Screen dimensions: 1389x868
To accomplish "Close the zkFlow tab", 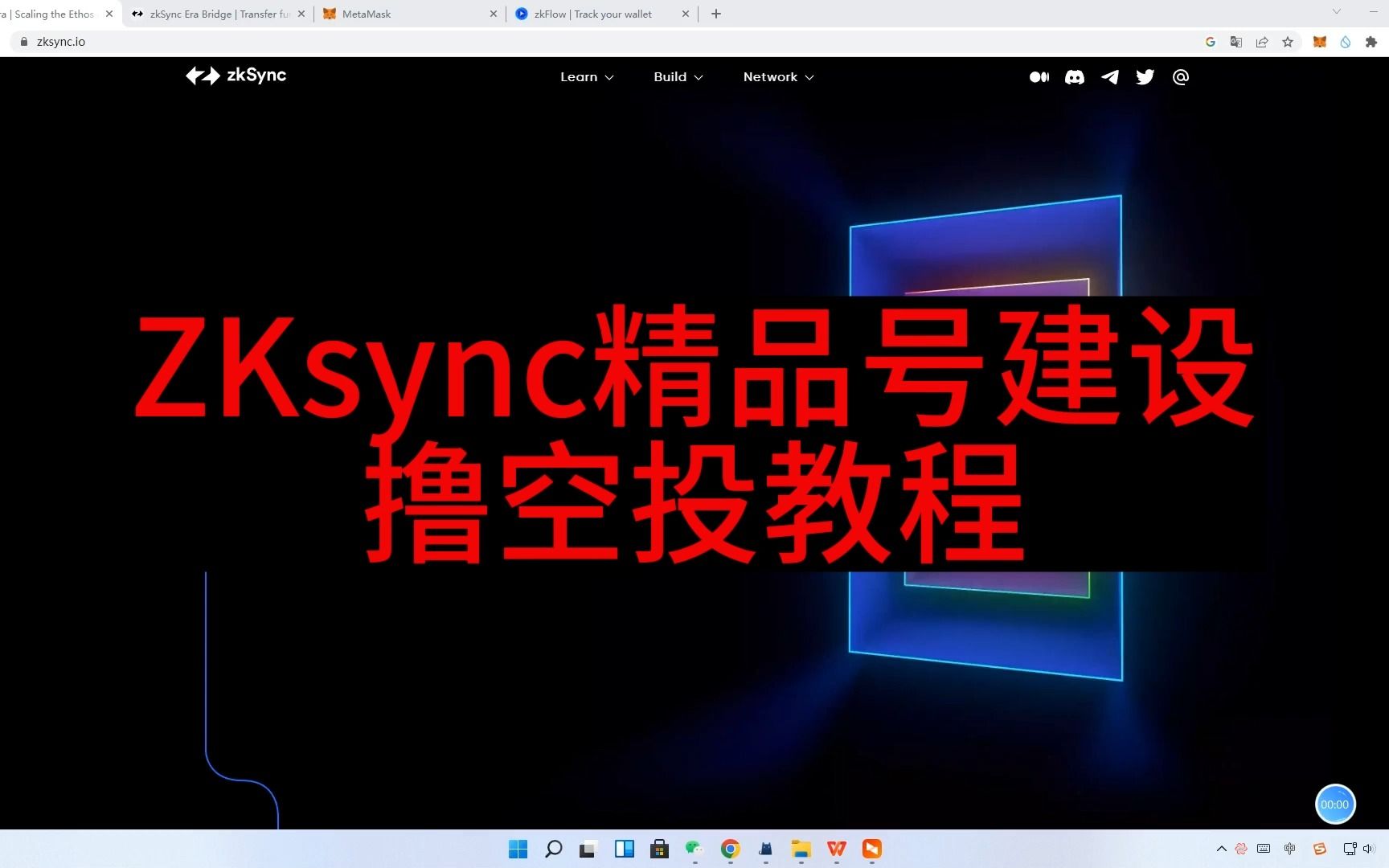I will [x=686, y=14].
